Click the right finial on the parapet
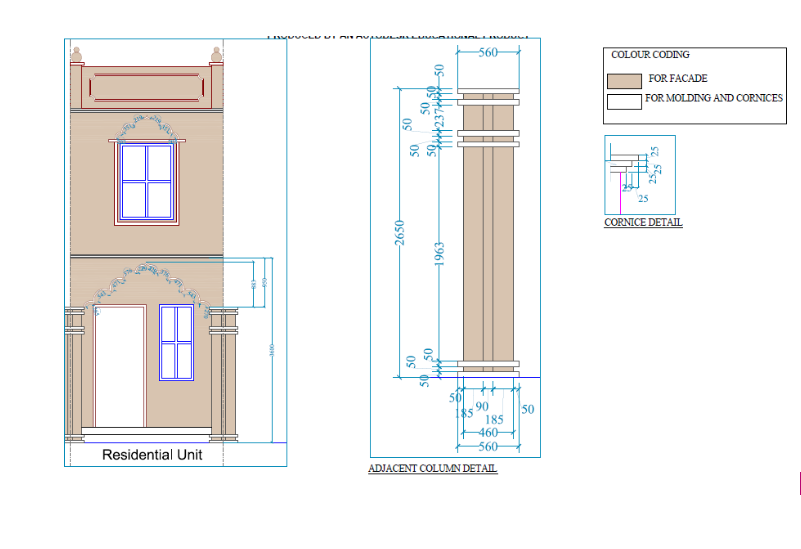801x549 pixels. click(x=216, y=55)
